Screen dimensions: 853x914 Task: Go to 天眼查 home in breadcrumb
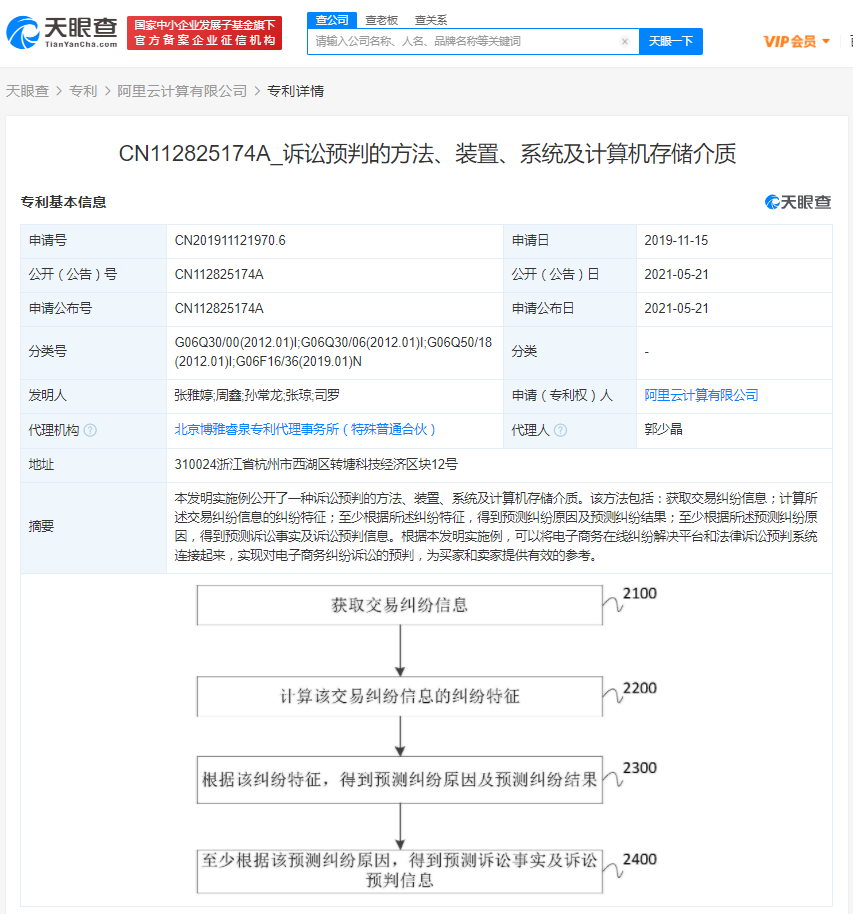27,91
